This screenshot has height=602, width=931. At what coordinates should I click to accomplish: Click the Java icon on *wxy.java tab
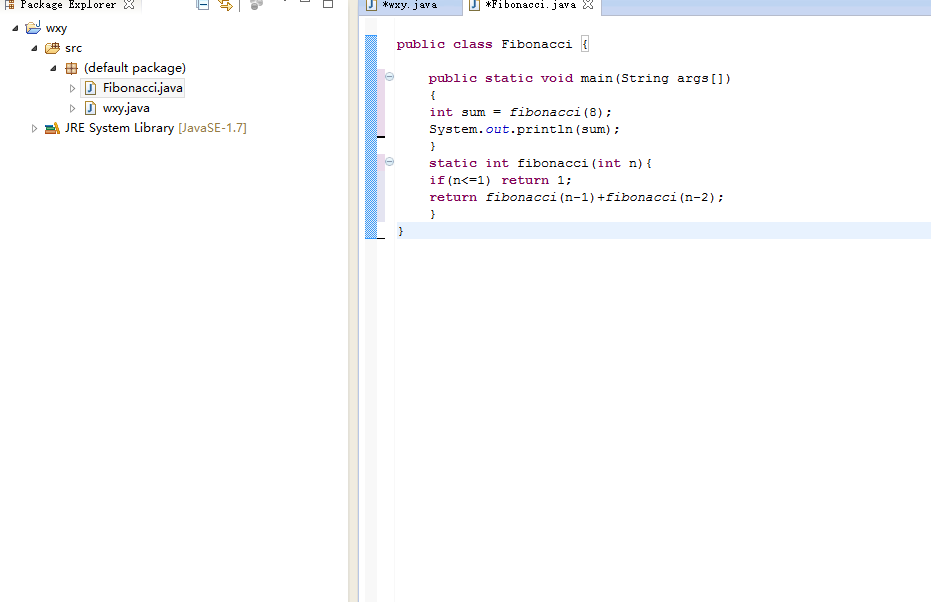(x=371, y=5)
